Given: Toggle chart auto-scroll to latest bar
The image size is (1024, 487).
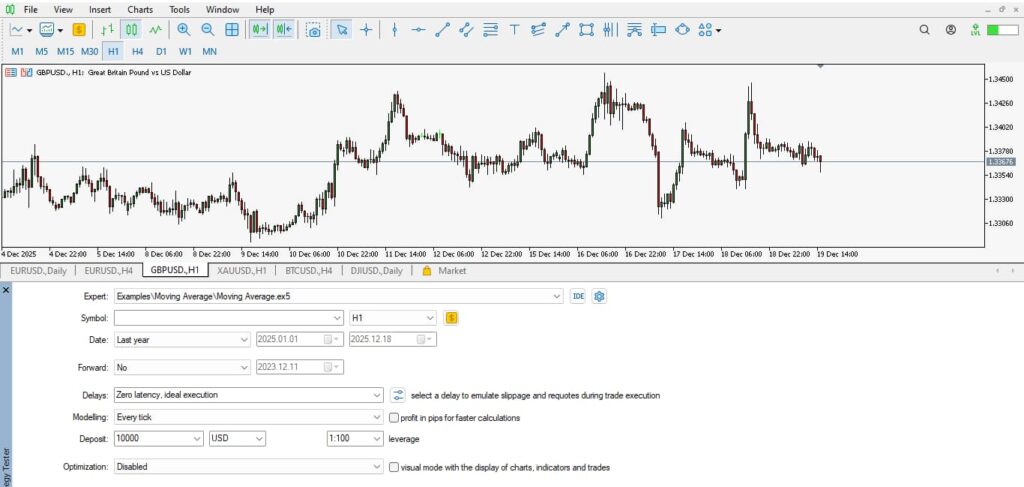Looking at the screenshot, I should pyautogui.click(x=260, y=30).
